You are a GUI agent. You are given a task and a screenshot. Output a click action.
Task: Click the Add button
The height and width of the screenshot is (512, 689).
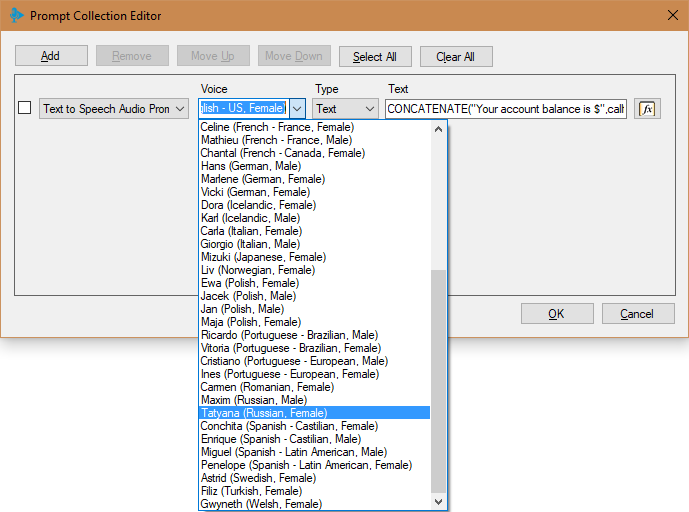point(51,56)
